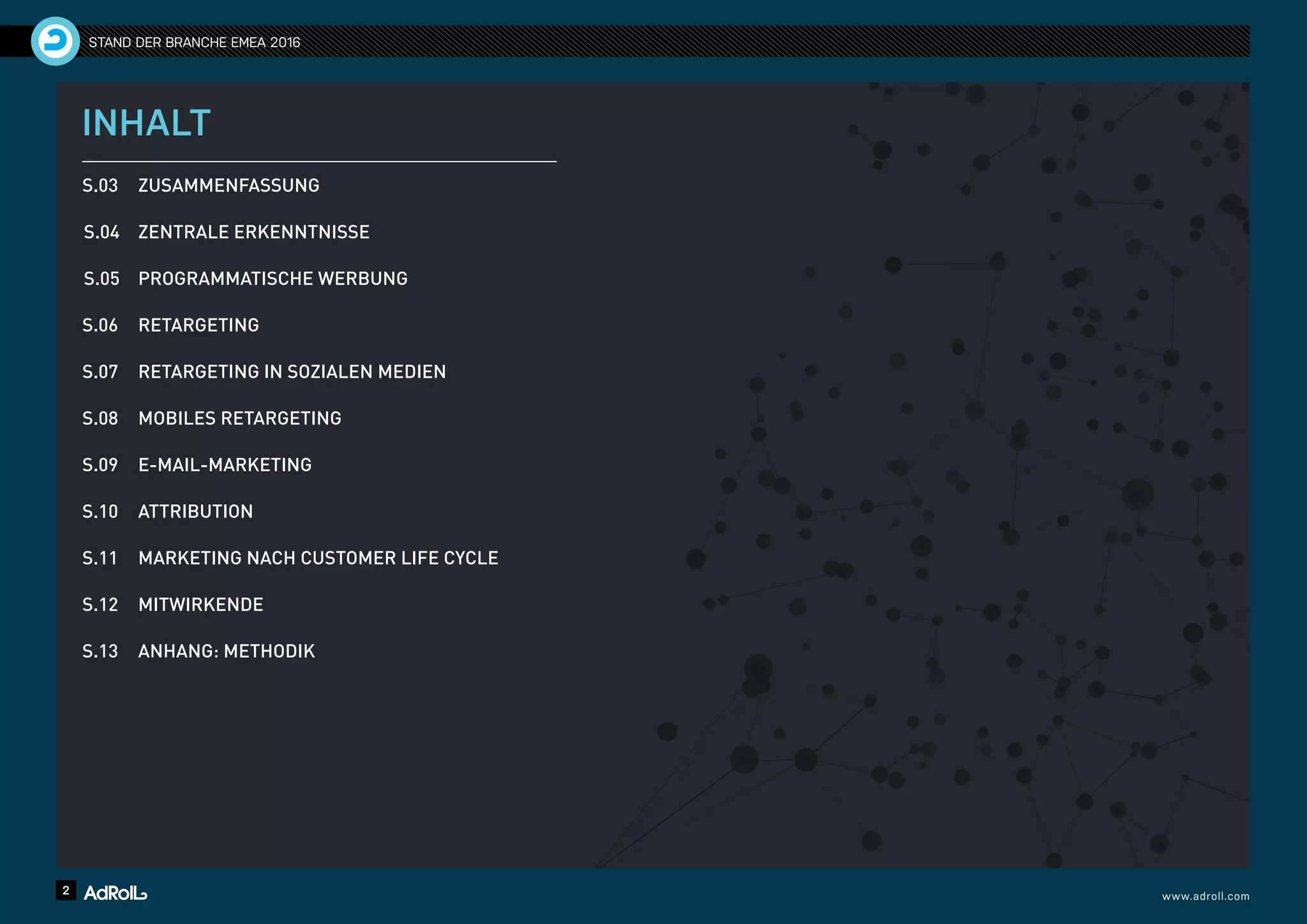Open MARKETING NACH CUSTOMER LIFE CYCLE entry

click(318, 558)
